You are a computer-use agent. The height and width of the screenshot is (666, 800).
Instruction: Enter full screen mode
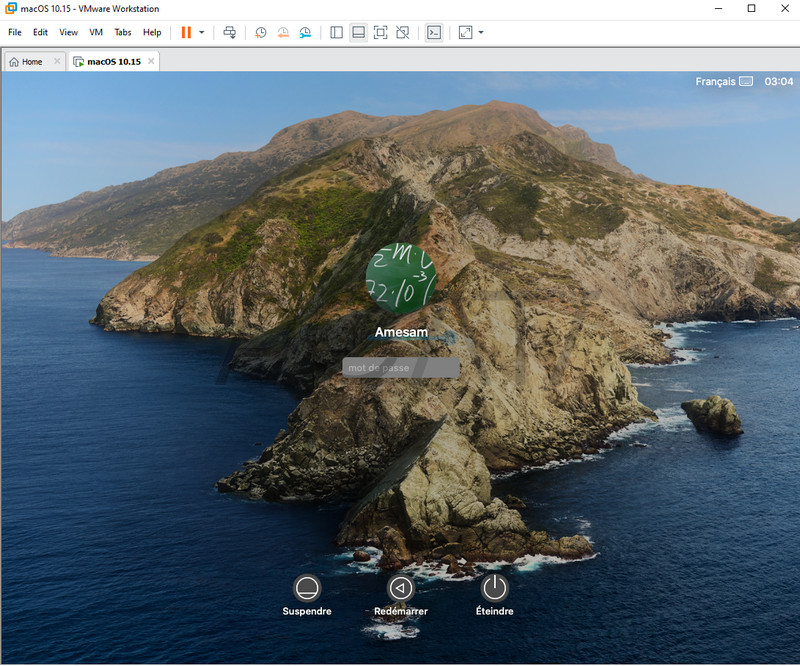(x=381, y=33)
